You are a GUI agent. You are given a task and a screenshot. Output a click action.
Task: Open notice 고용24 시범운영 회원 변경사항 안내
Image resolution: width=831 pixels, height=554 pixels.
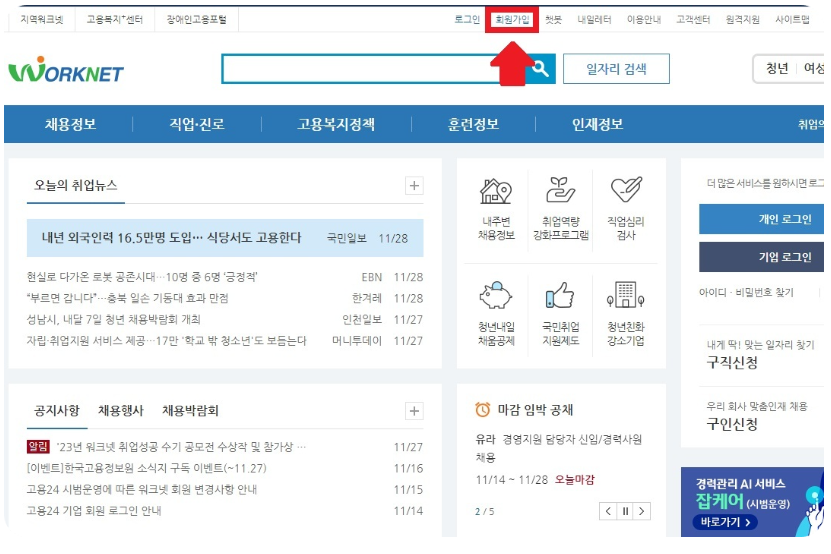(x=142, y=489)
